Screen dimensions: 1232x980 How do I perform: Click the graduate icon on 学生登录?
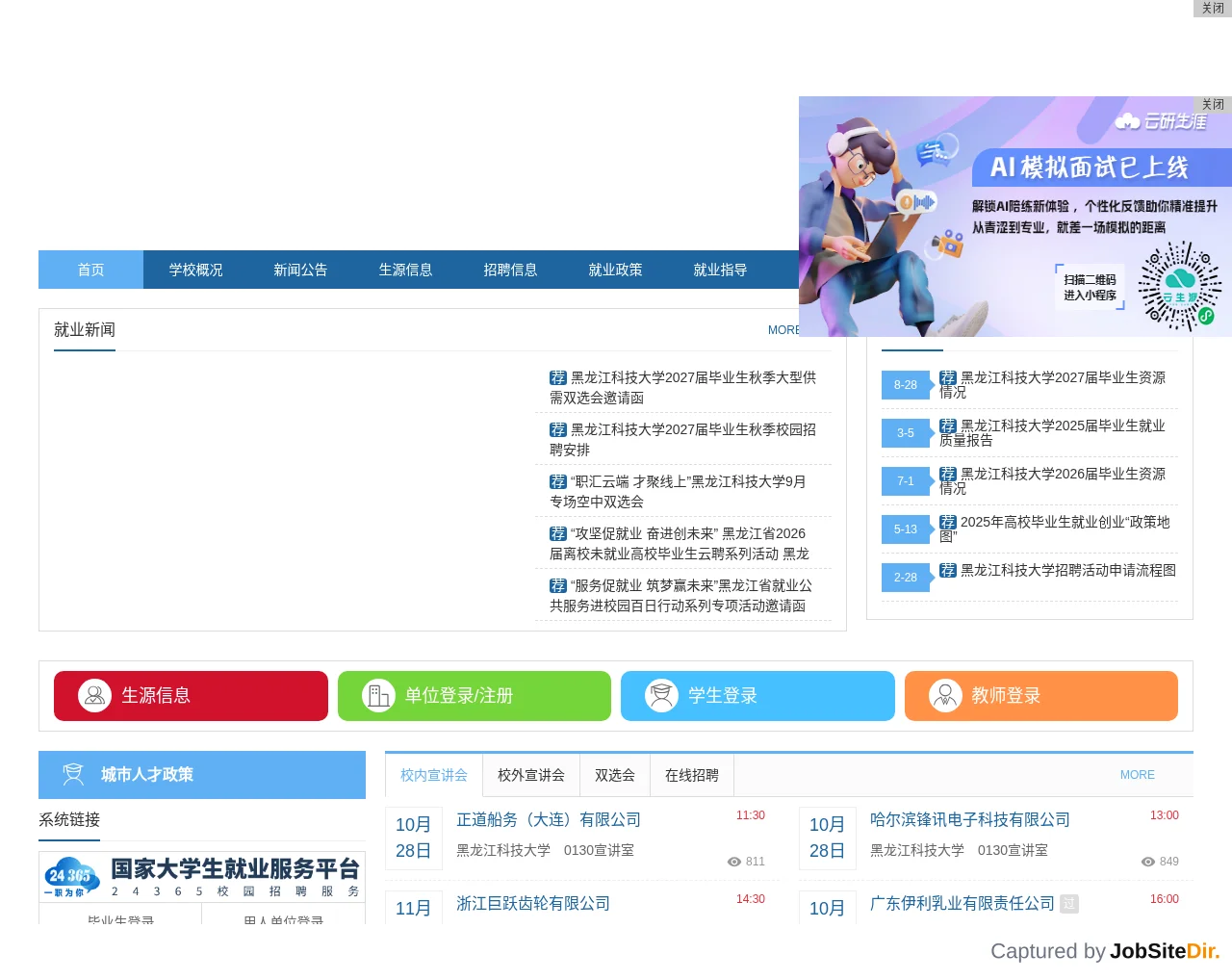(661, 695)
